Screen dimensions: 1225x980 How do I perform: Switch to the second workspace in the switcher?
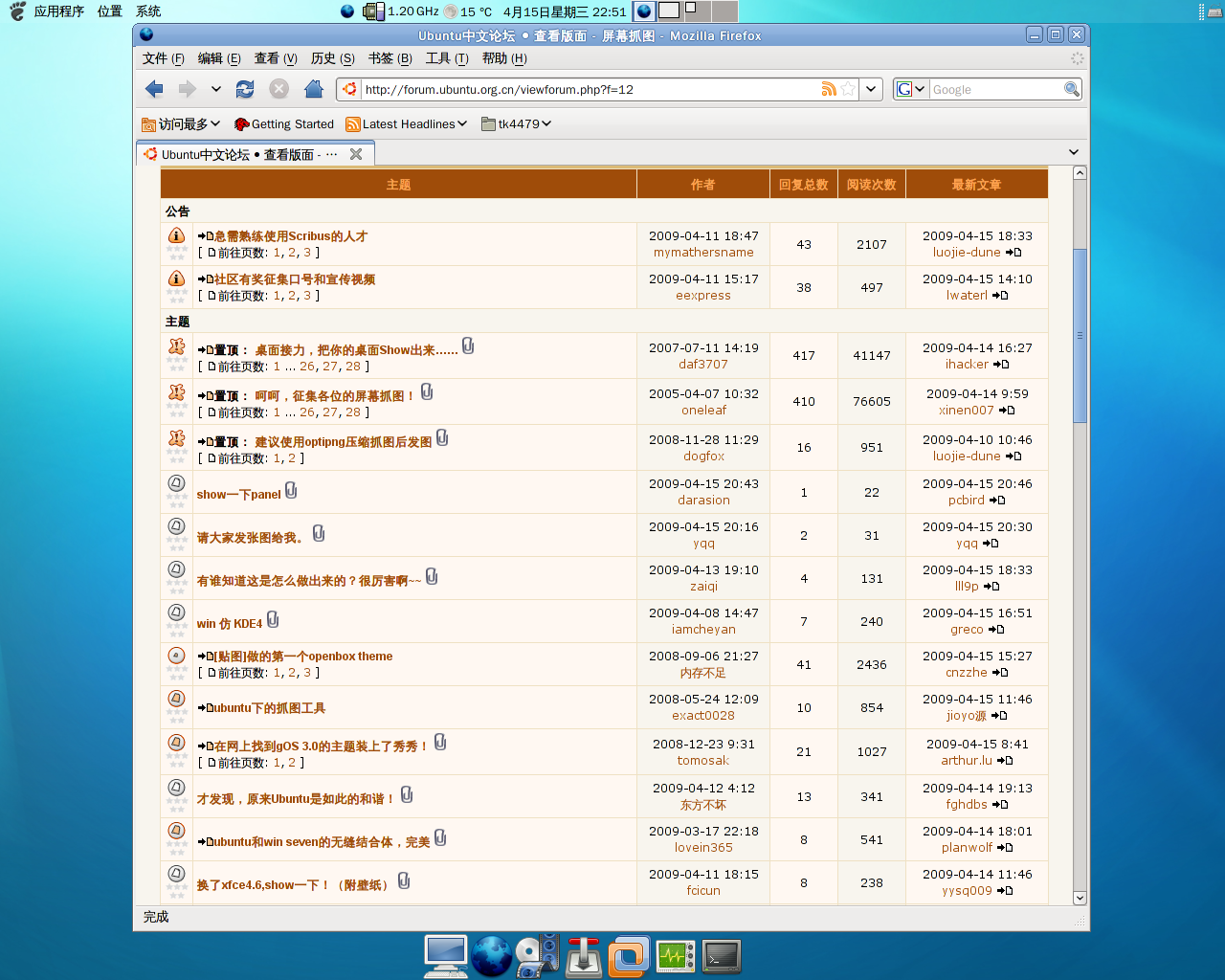click(670, 11)
